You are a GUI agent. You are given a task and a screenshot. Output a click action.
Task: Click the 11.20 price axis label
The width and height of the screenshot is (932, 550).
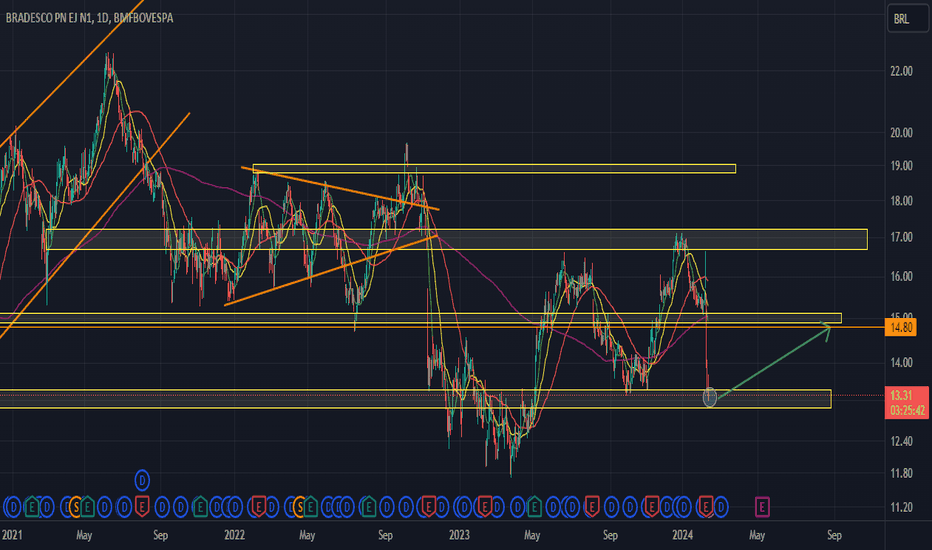click(901, 507)
